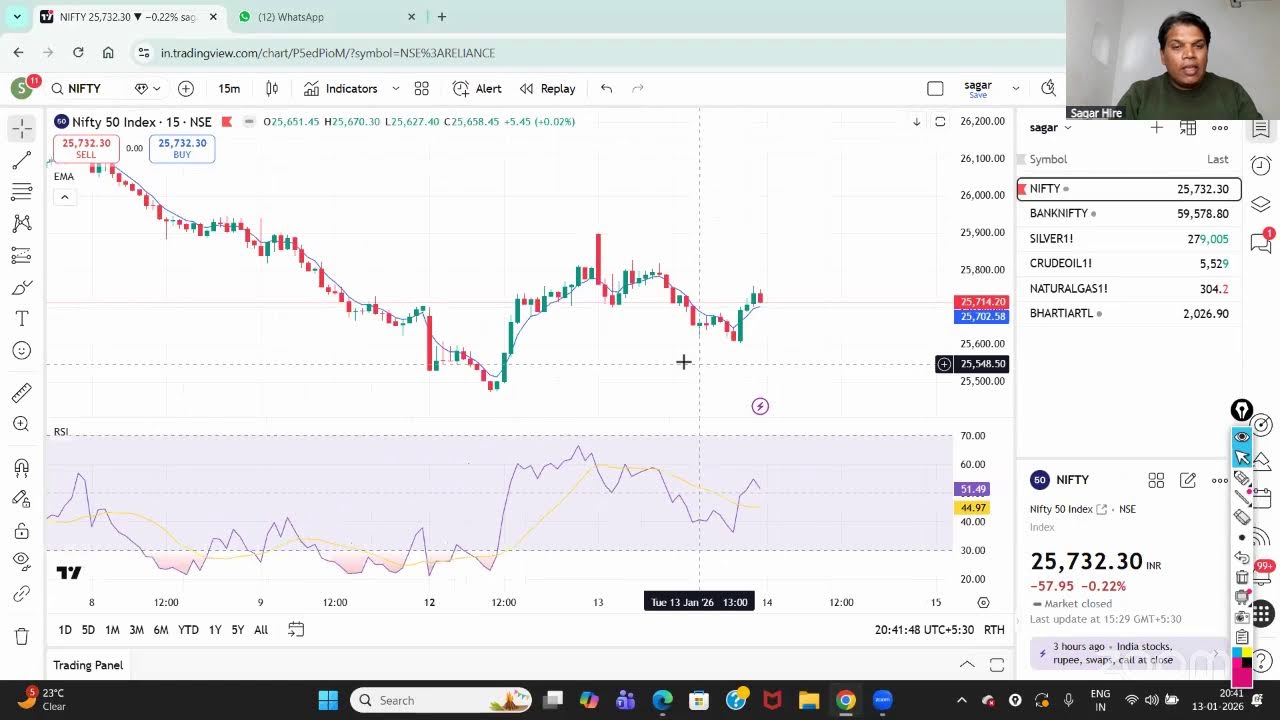Start bar Replay mode
The height and width of the screenshot is (720, 1280).
click(x=547, y=88)
